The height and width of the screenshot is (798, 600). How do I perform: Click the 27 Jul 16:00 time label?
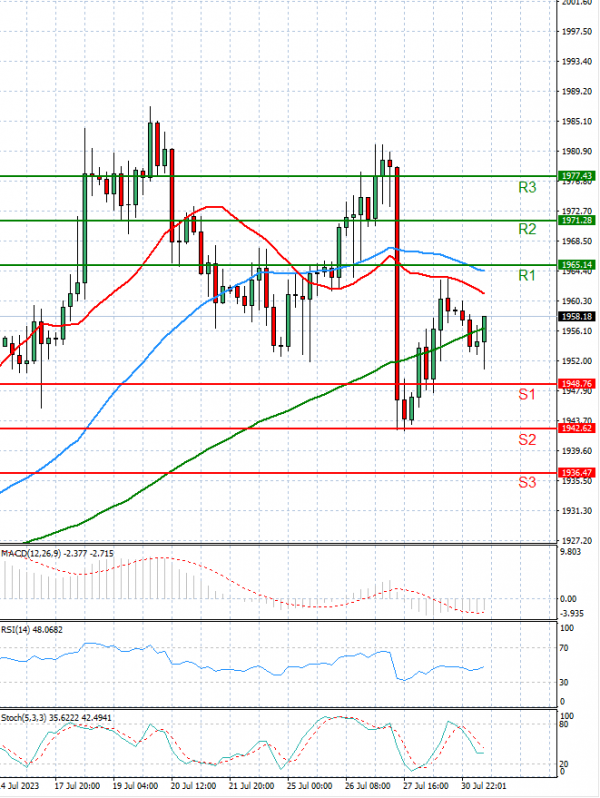(426, 786)
